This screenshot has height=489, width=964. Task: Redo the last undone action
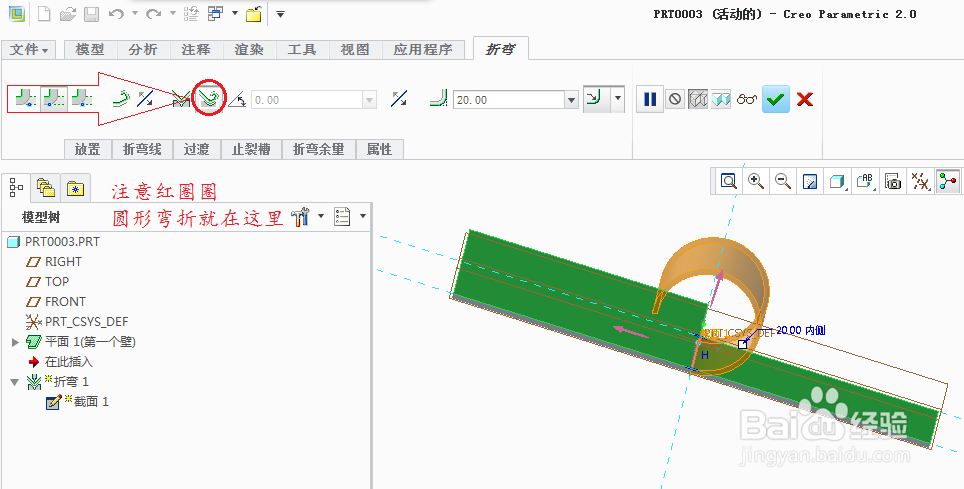tap(153, 14)
